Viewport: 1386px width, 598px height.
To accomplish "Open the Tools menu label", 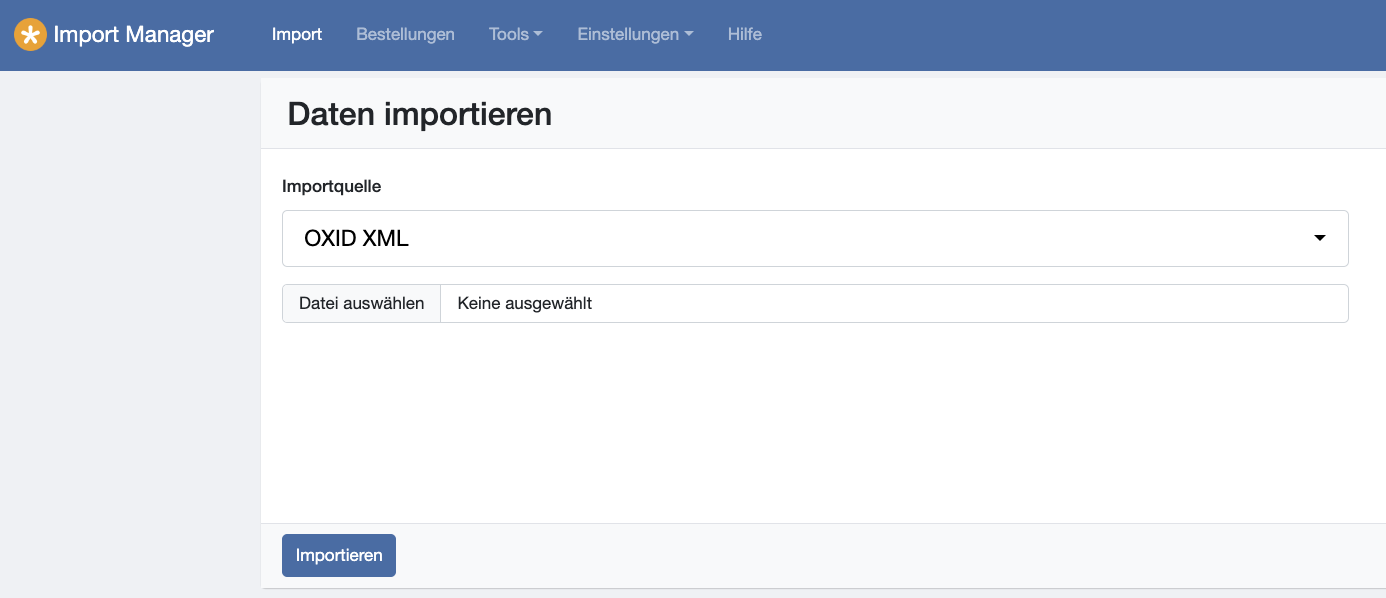I will point(508,34).
